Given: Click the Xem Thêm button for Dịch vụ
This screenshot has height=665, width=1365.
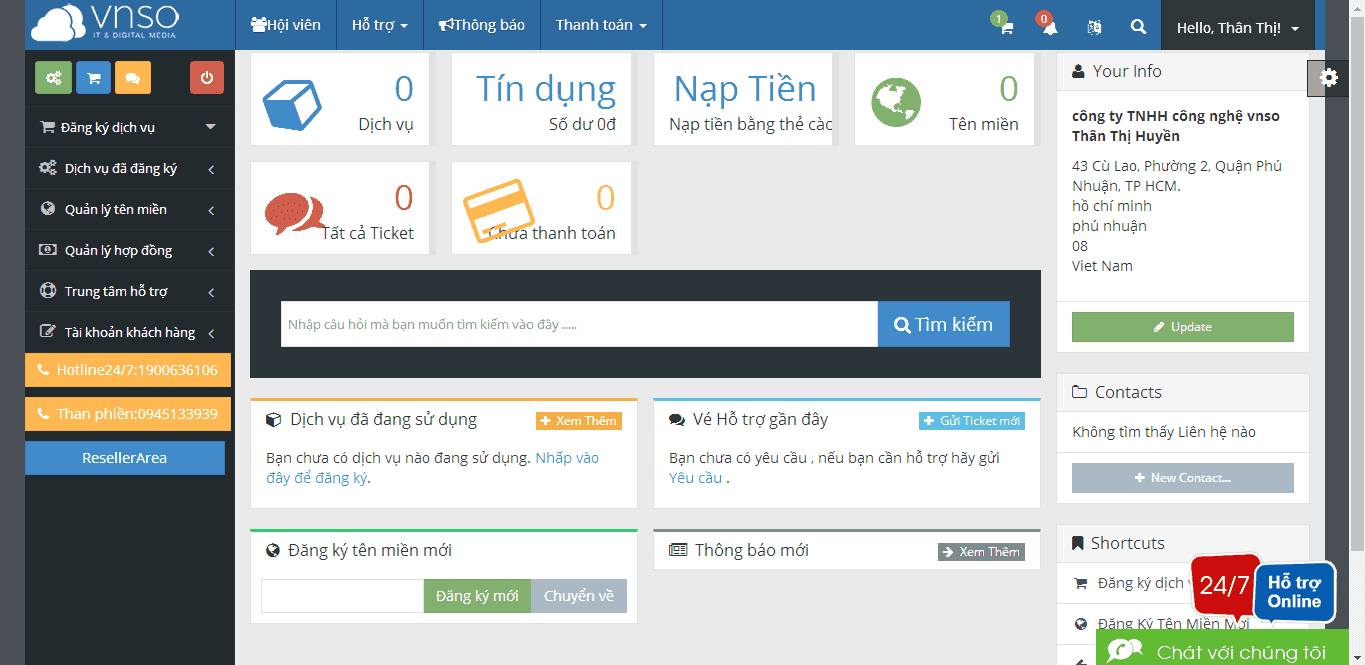Looking at the screenshot, I should [579, 421].
